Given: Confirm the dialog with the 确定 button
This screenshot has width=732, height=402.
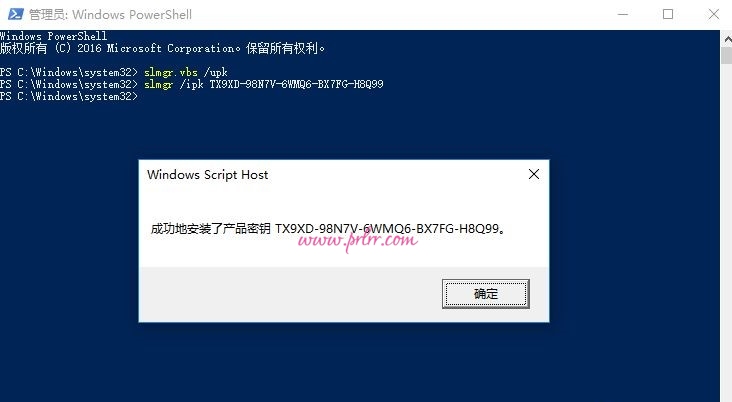Looking at the screenshot, I should coord(486,294).
